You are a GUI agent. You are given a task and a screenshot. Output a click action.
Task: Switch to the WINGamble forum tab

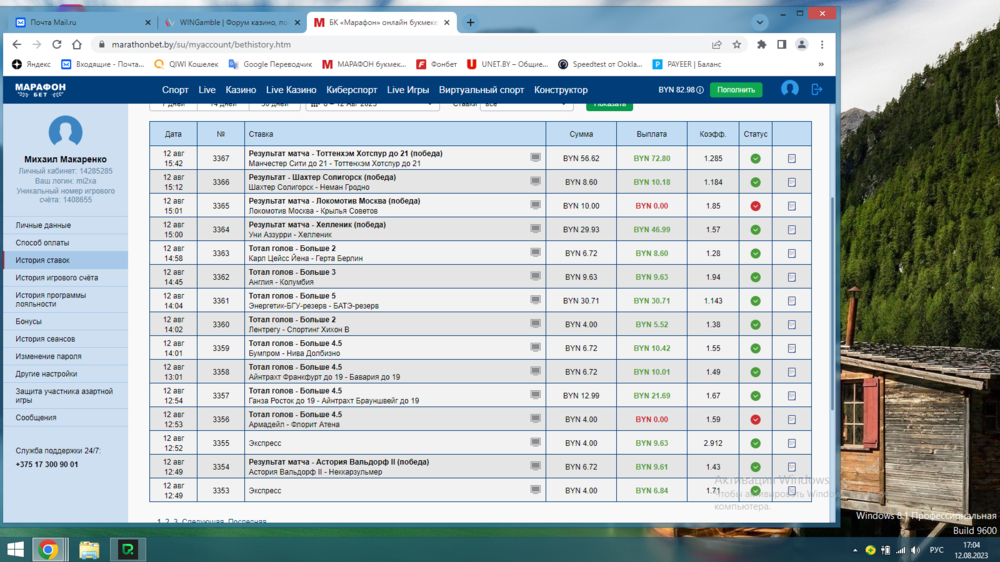[x=230, y=22]
